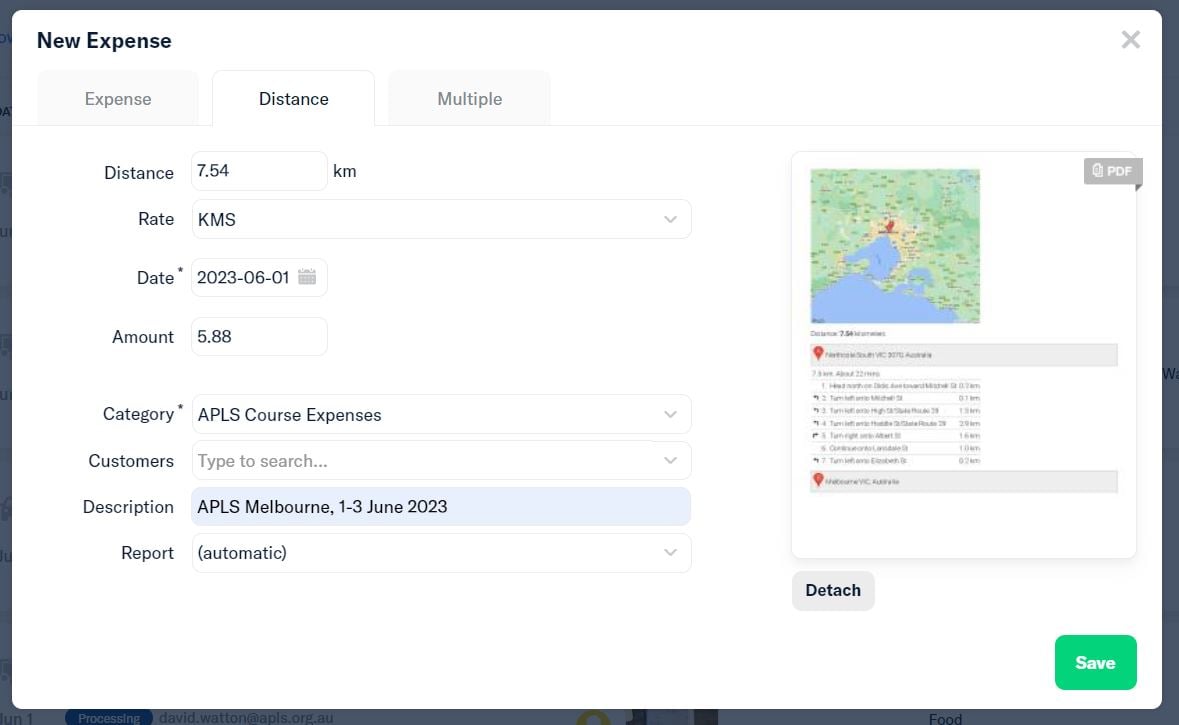1179x725 pixels.
Task: Edit the Amount field showing 5.88
Action: point(259,336)
